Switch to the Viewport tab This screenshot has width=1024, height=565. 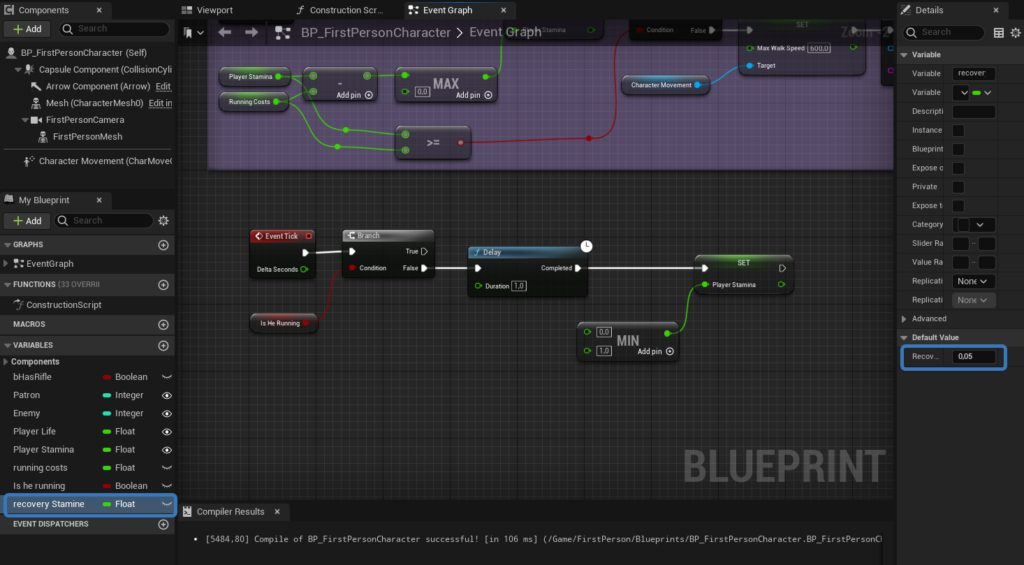click(214, 10)
